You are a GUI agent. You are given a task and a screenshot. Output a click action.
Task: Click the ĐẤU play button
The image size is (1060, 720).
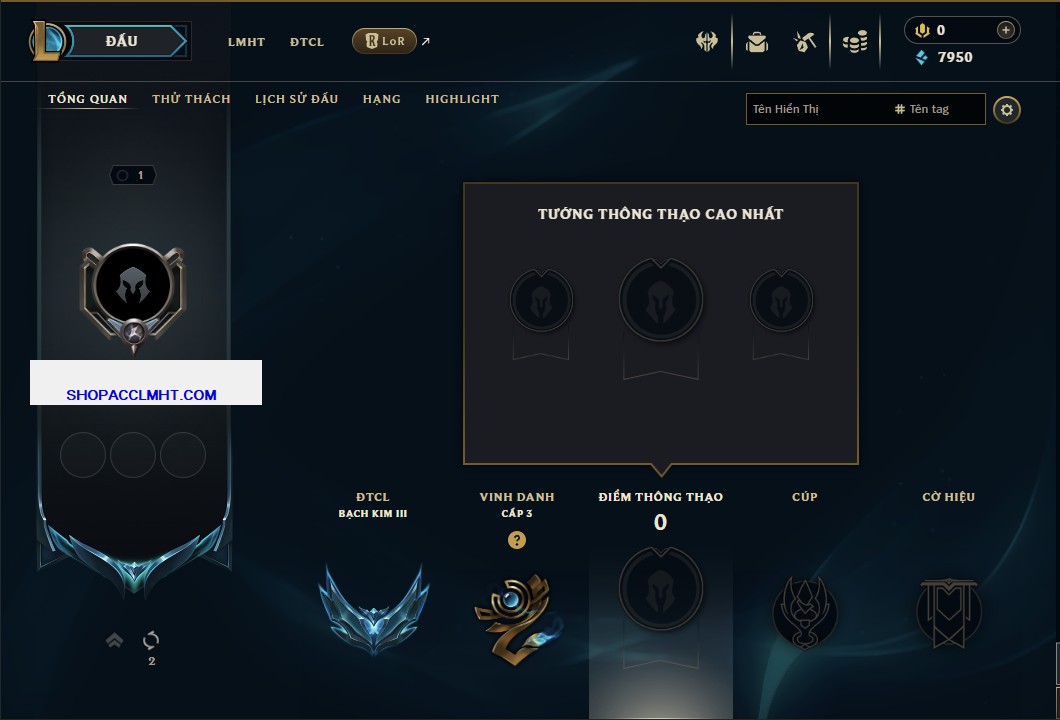point(122,41)
